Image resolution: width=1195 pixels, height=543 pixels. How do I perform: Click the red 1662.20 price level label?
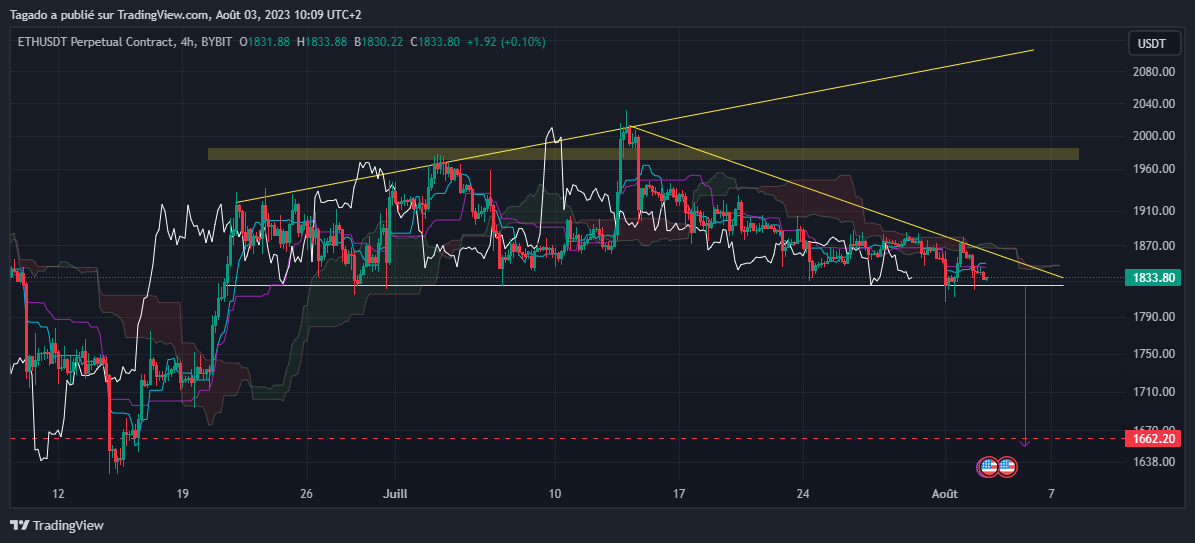tap(1152, 439)
